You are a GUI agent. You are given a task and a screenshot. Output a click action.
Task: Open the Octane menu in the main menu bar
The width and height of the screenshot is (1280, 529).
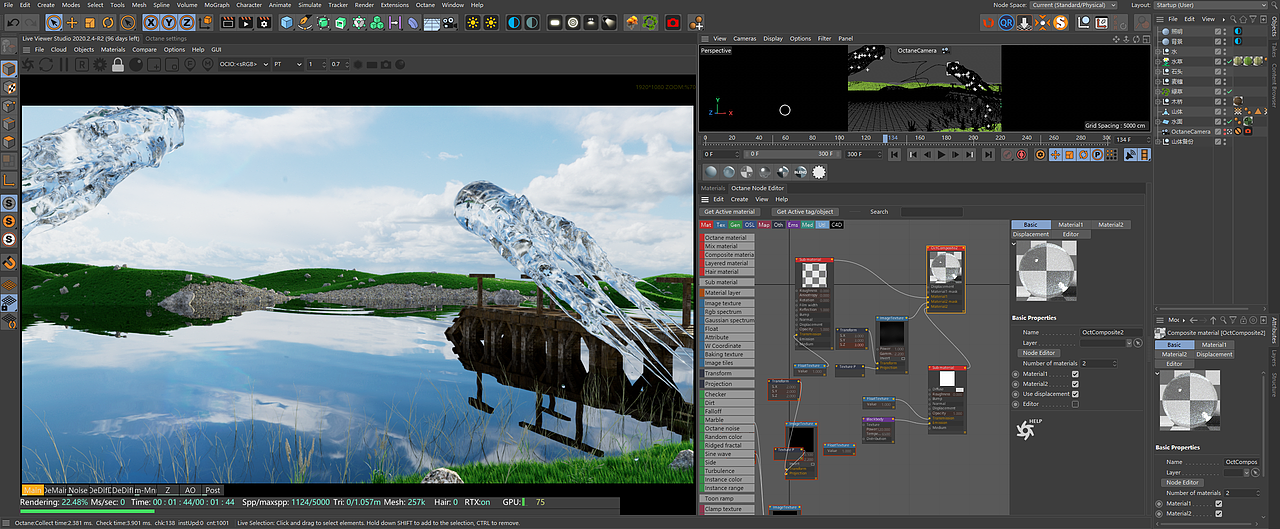(425, 5)
